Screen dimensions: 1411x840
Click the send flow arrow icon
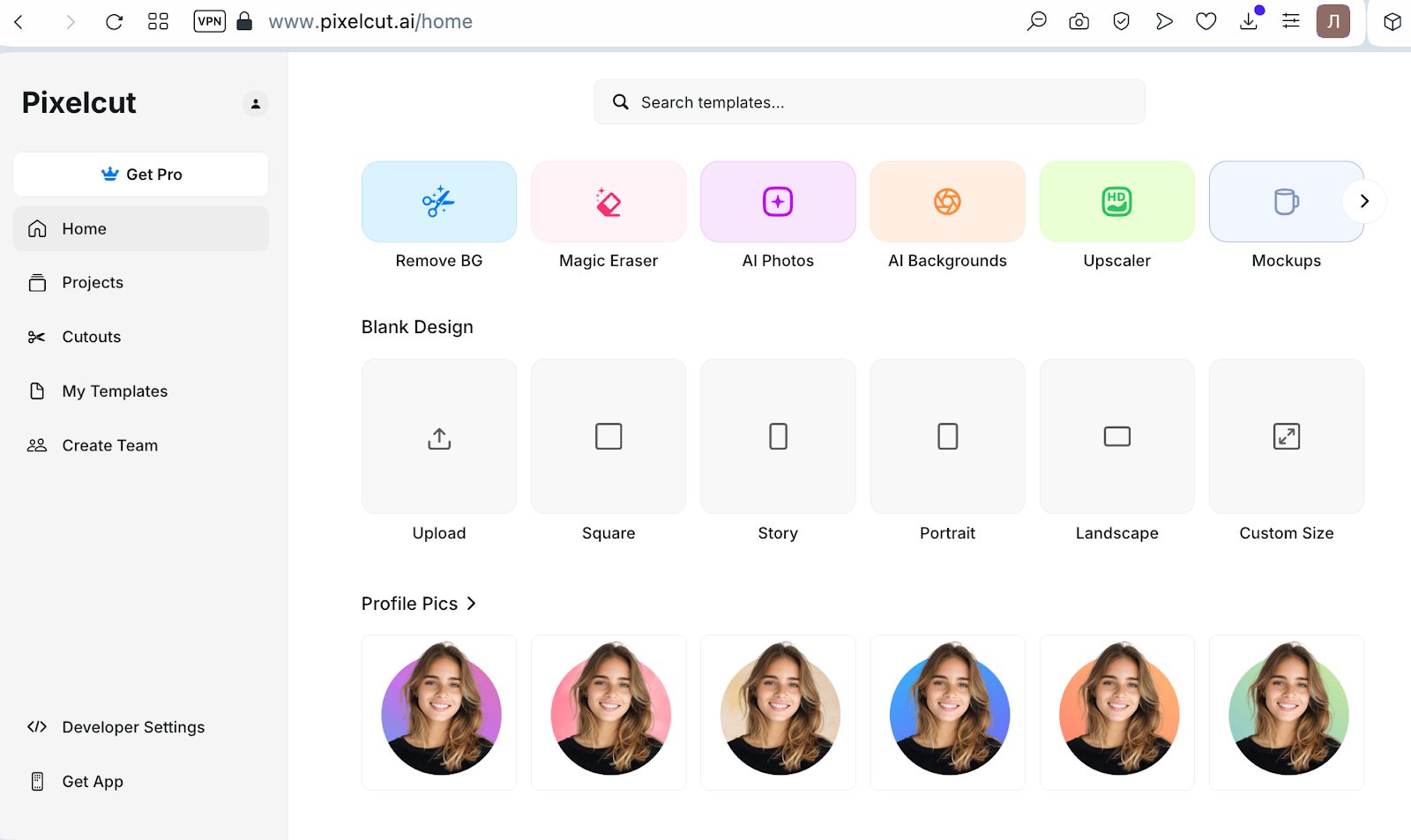(1164, 22)
